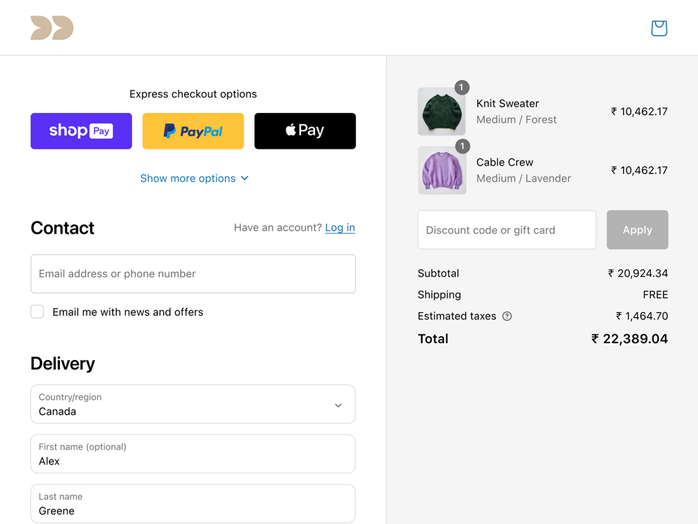
Task: Focus the email or phone number field
Action: click(193, 274)
